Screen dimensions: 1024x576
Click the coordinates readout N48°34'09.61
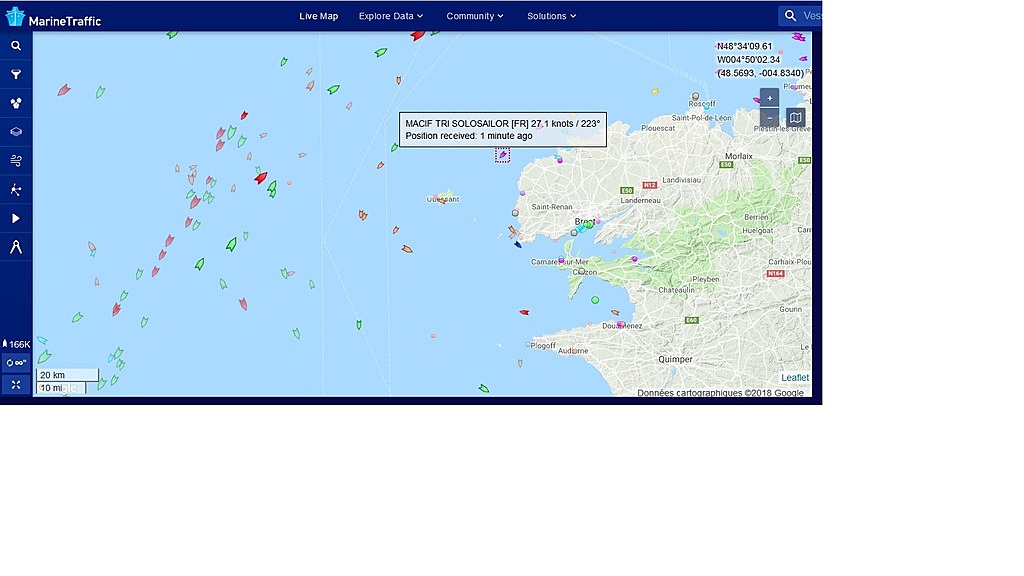tap(744, 46)
